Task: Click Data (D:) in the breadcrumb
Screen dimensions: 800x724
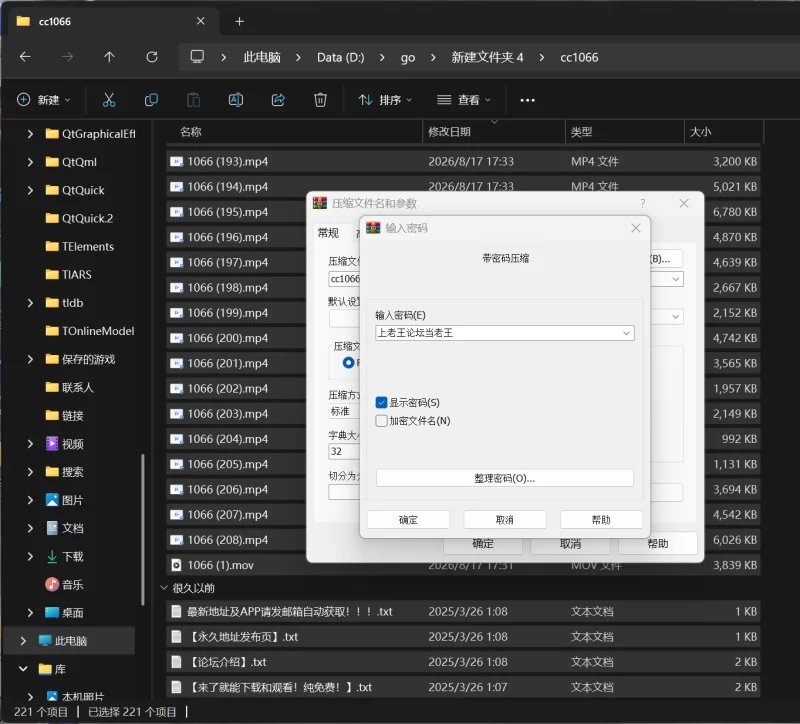Action: click(x=340, y=57)
